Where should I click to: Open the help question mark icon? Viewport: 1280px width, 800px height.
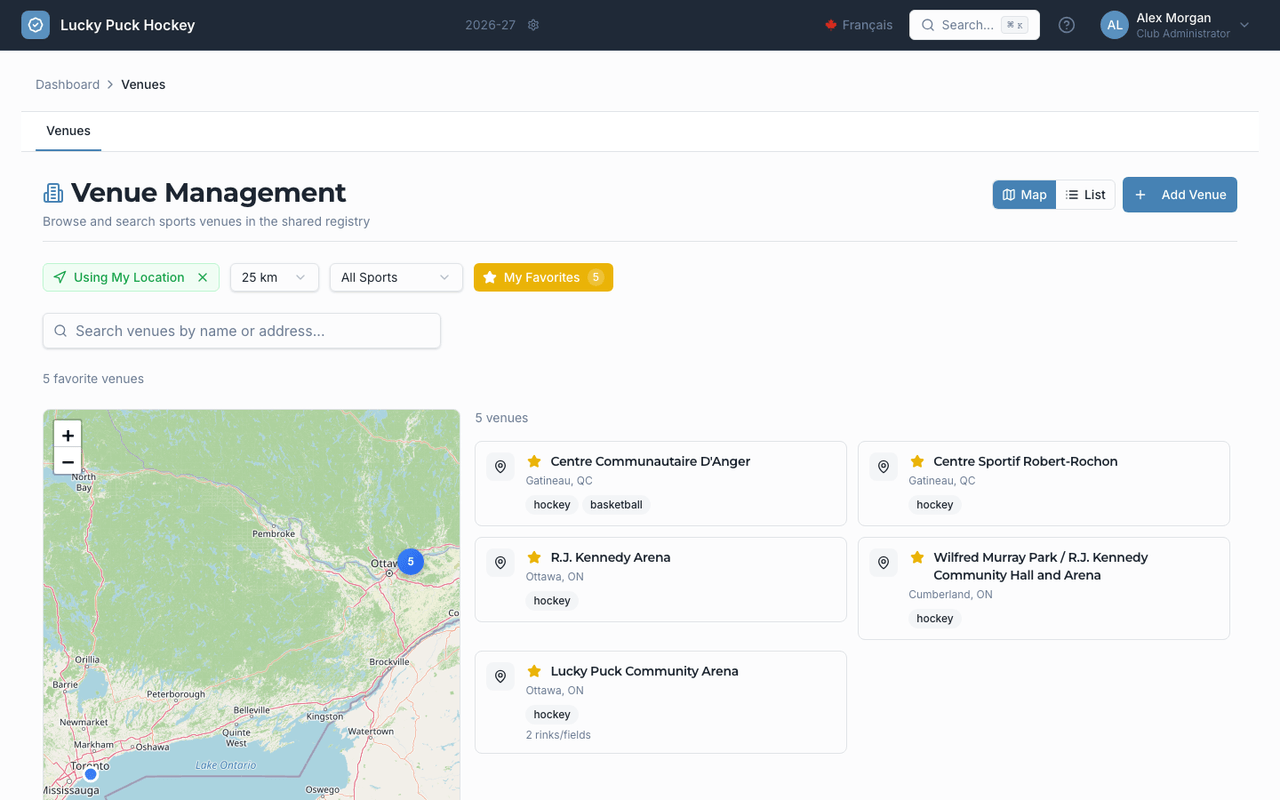tap(1067, 25)
